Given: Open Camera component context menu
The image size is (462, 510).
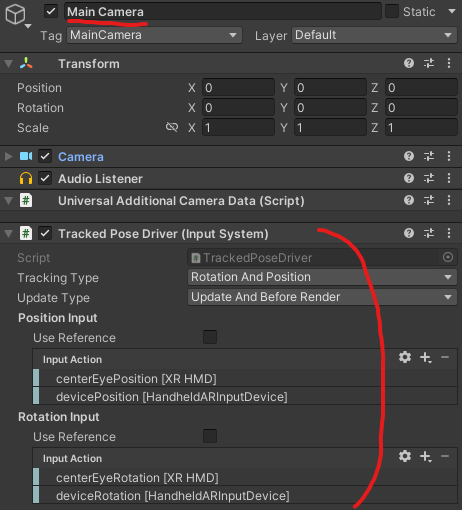Looking at the screenshot, I should pos(449,156).
